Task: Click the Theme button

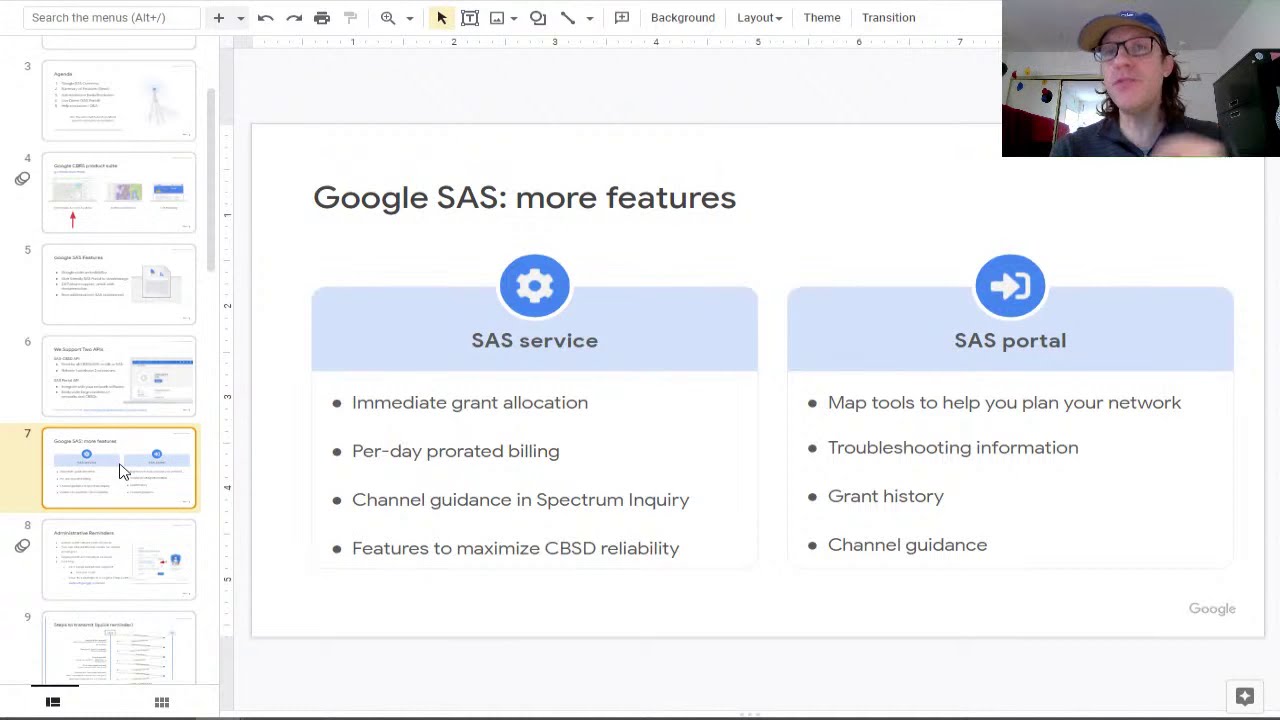Action: 822,18
